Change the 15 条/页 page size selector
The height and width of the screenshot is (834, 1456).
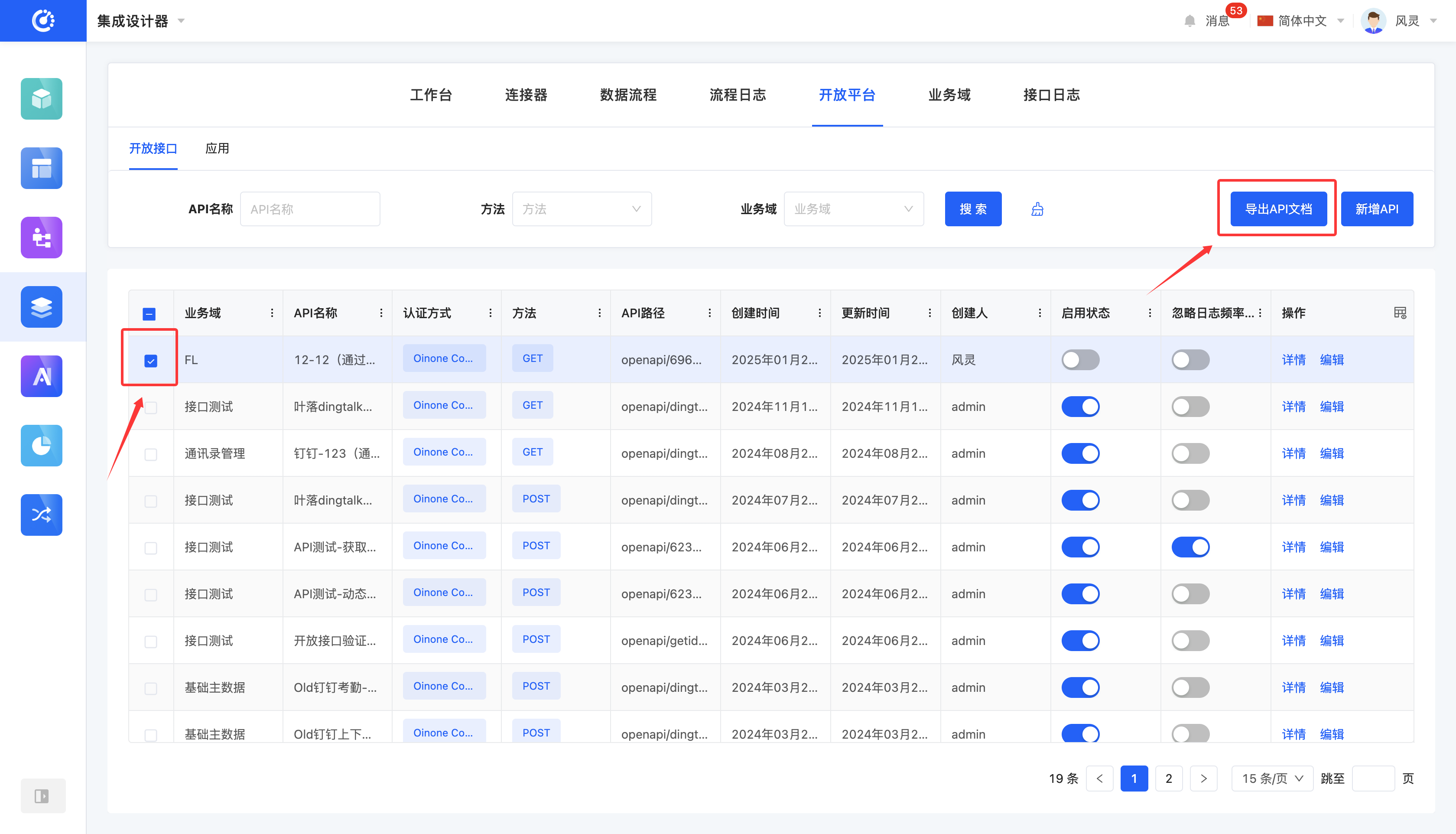1272,779
